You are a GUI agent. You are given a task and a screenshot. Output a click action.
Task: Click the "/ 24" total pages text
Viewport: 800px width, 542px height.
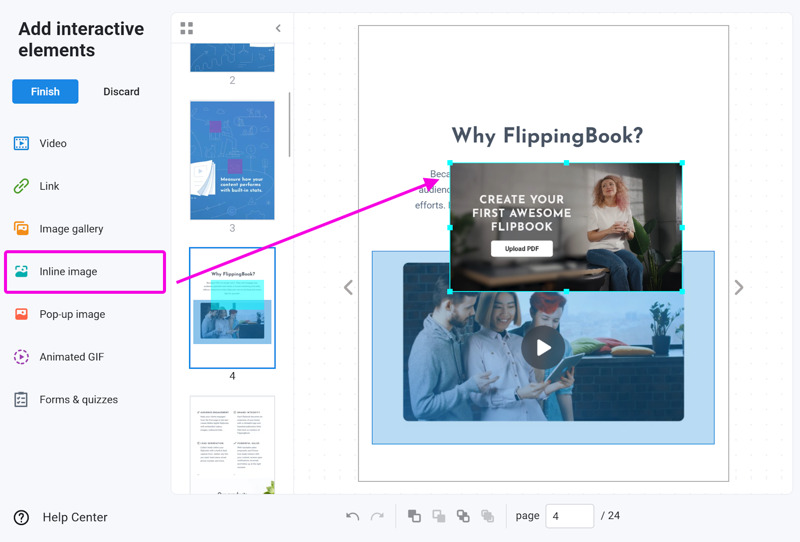point(610,515)
